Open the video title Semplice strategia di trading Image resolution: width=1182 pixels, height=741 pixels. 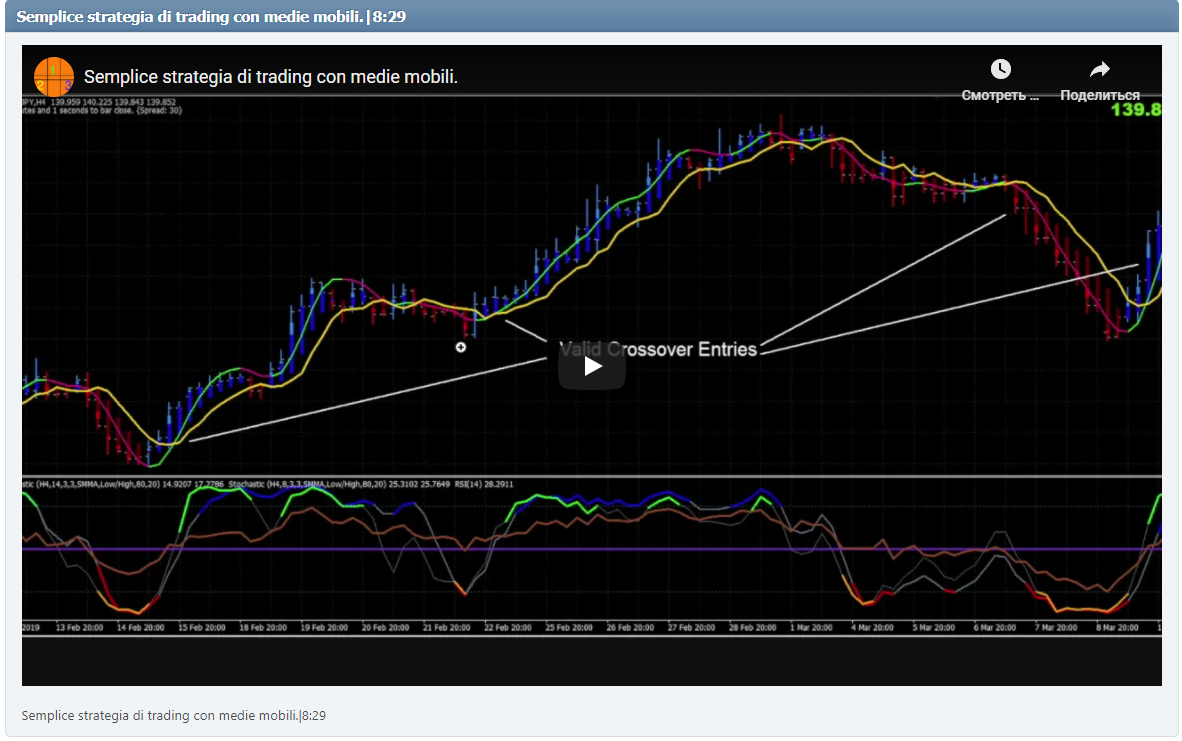click(270, 76)
